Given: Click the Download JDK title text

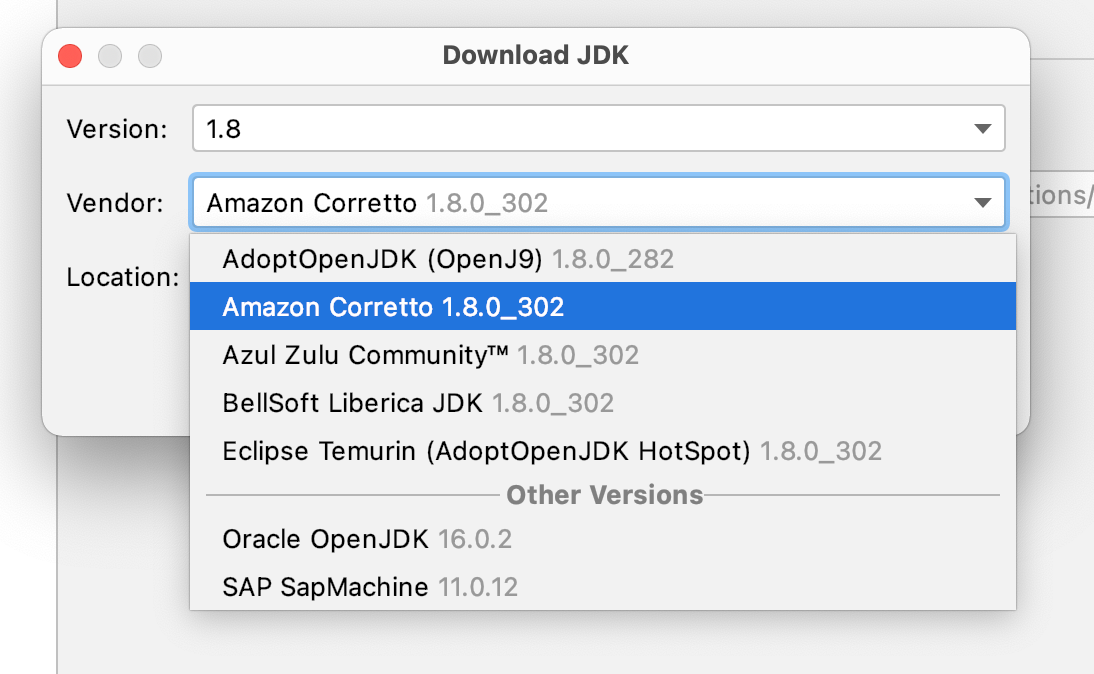Looking at the screenshot, I should click(x=535, y=55).
